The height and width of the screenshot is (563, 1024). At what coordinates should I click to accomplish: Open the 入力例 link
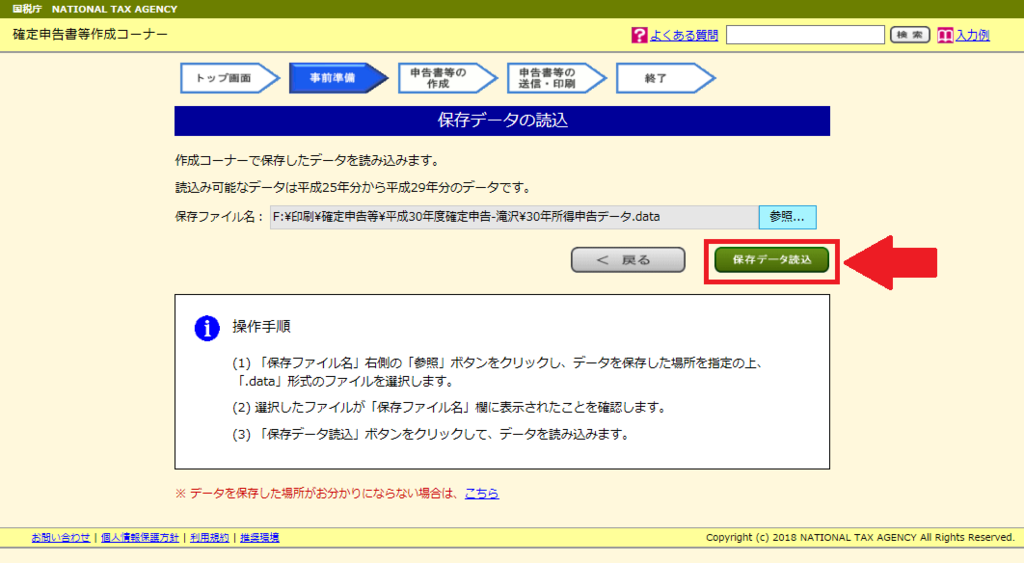[x=972, y=35]
